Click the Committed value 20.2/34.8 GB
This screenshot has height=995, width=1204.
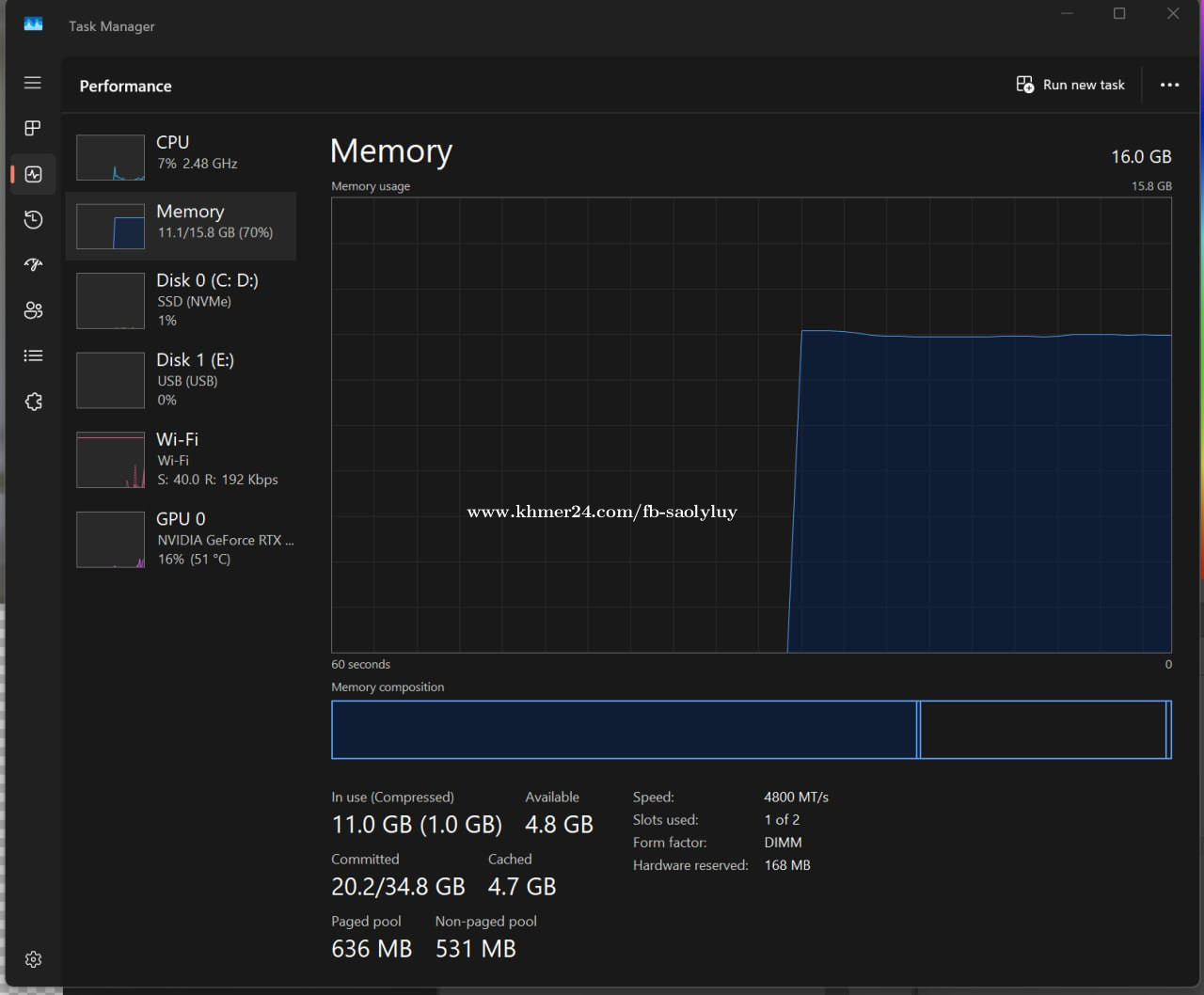point(398,887)
